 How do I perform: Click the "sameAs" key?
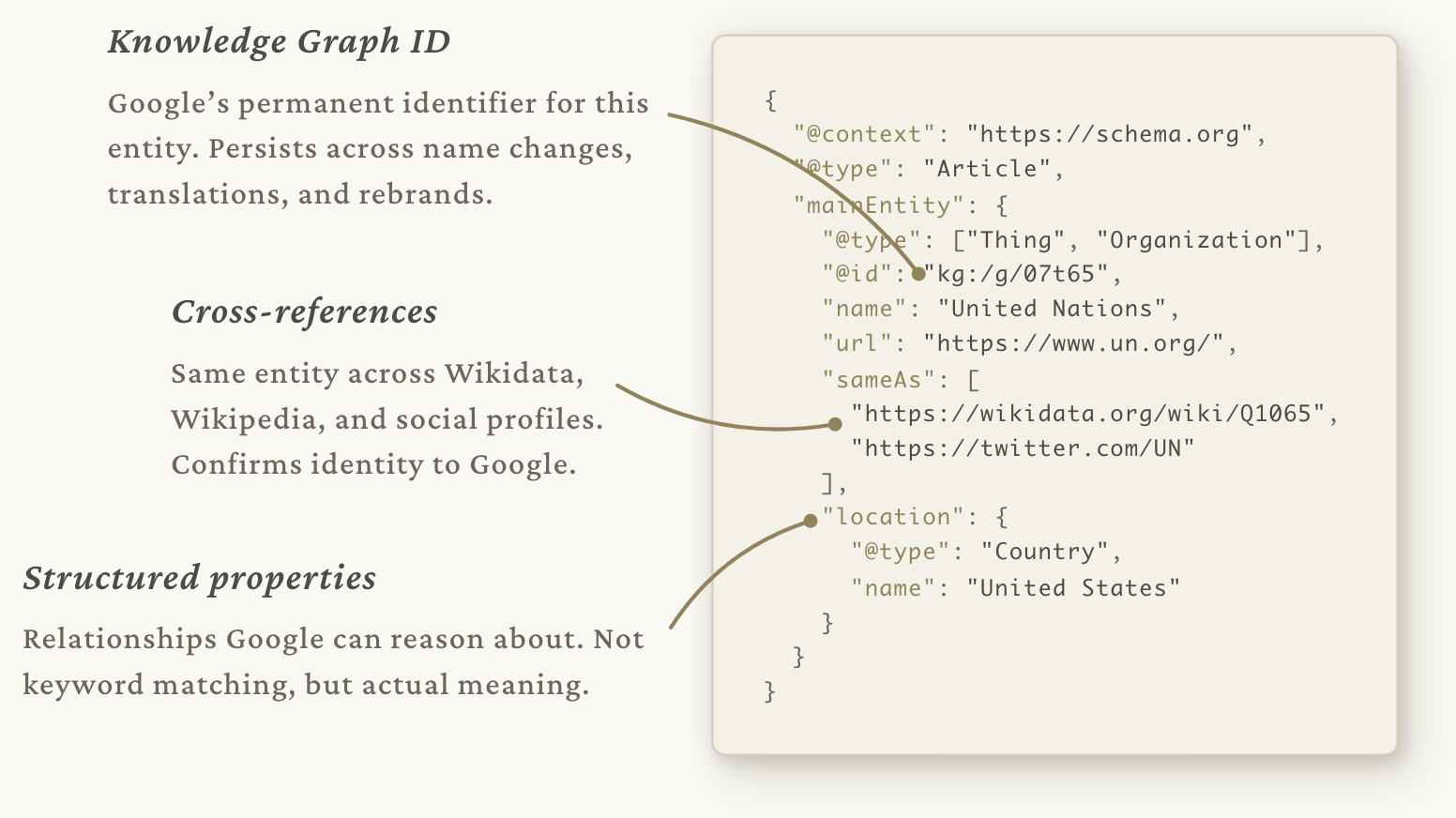(x=879, y=380)
